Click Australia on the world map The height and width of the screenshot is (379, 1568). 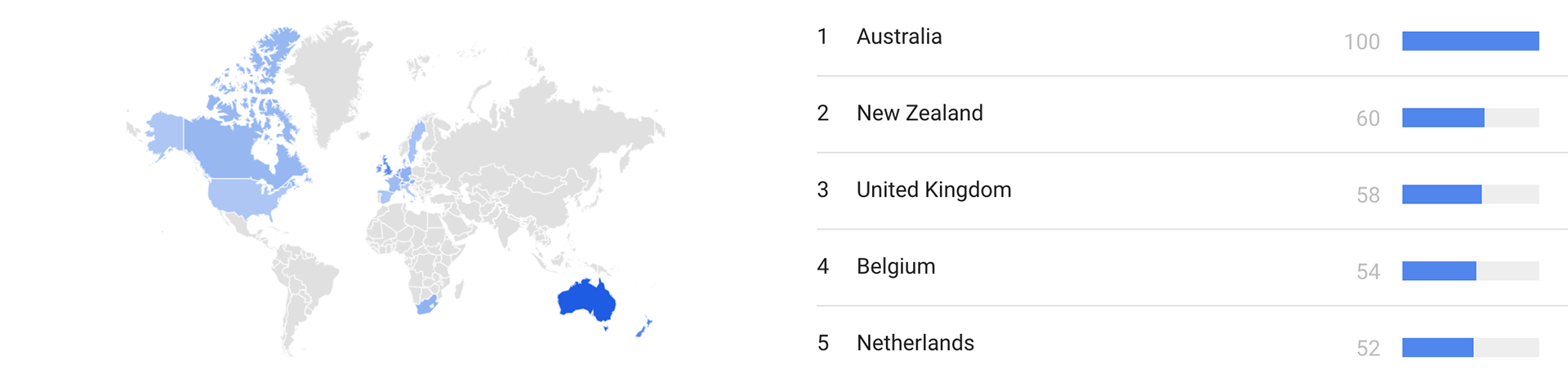pyautogui.click(x=586, y=300)
